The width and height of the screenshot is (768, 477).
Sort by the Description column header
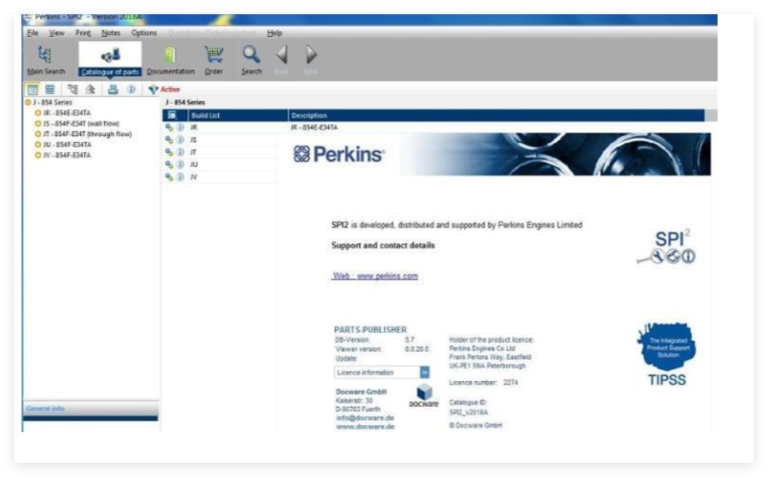coord(496,116)
